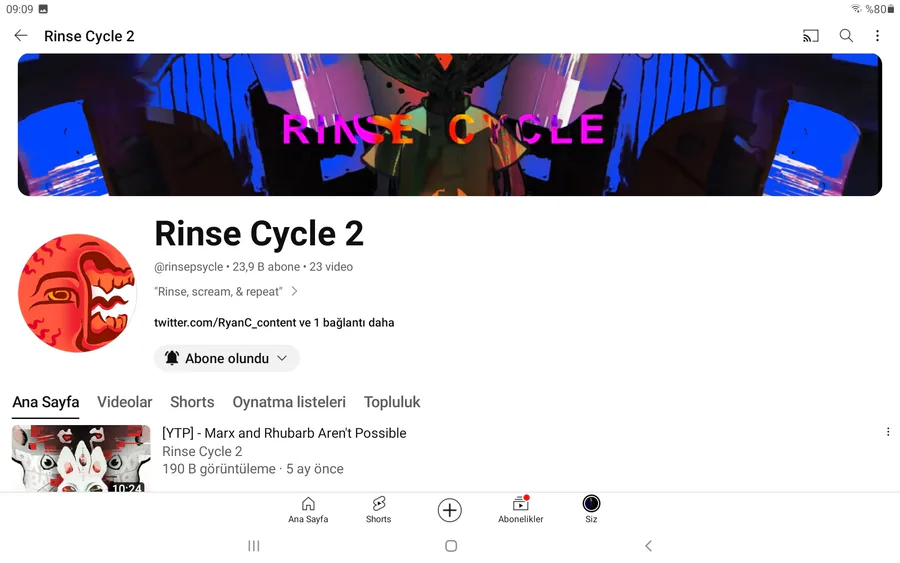Open the Cast to device icon
Screen dimensions: 900x563
click(810, 36)
